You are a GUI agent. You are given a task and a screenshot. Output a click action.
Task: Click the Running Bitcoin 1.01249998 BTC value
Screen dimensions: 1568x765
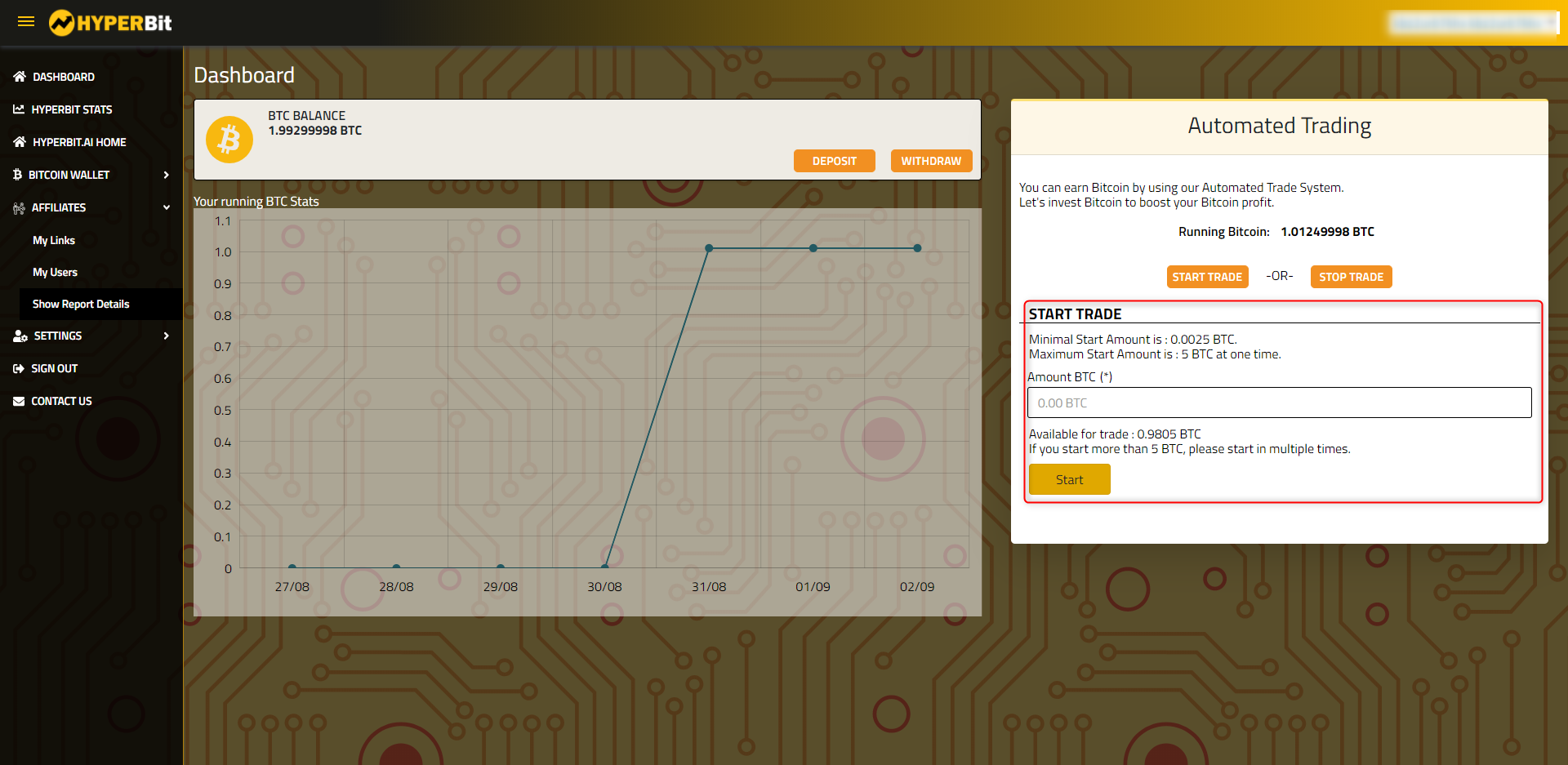(x=1327, y=232)
